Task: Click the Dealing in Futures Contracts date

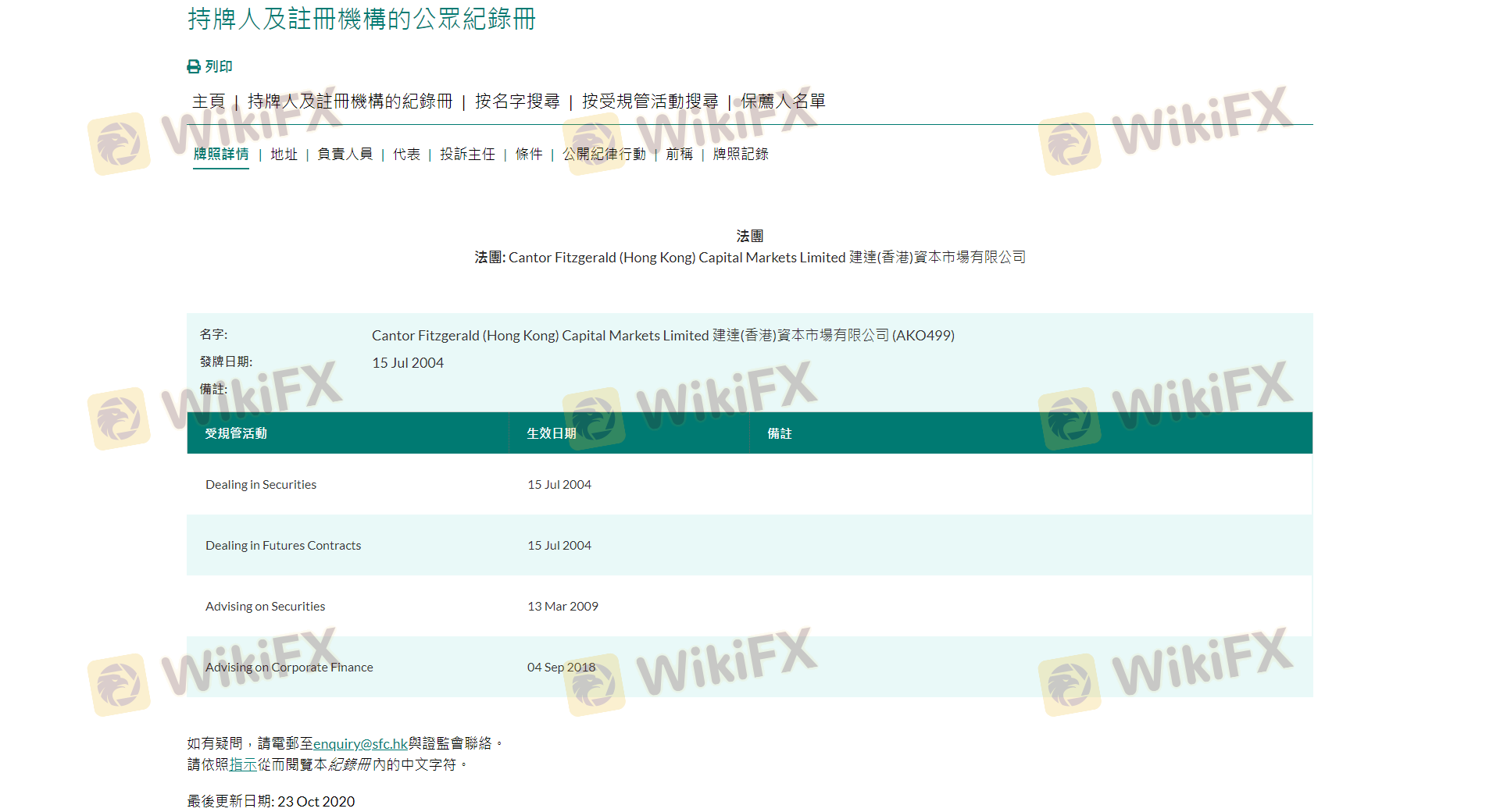Action: tap(559, 546)
